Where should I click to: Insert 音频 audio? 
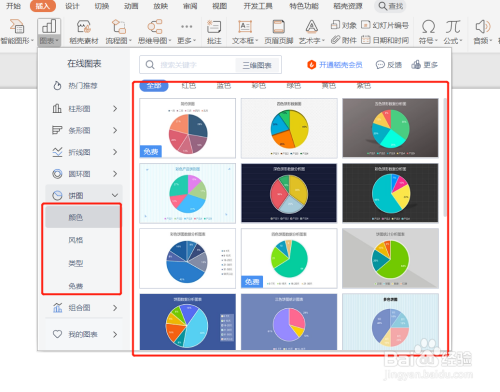tap(483, 32)
